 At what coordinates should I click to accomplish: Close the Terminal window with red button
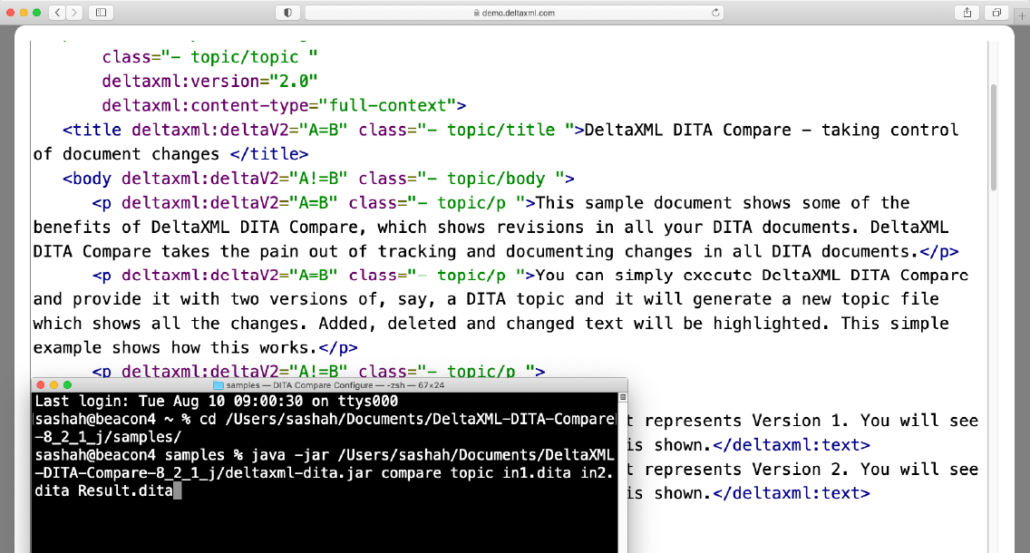[41, 385]
